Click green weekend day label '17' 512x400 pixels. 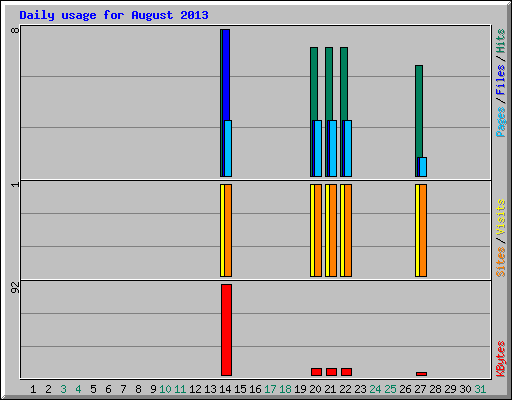pyautogui.click(x=270, y=389)
